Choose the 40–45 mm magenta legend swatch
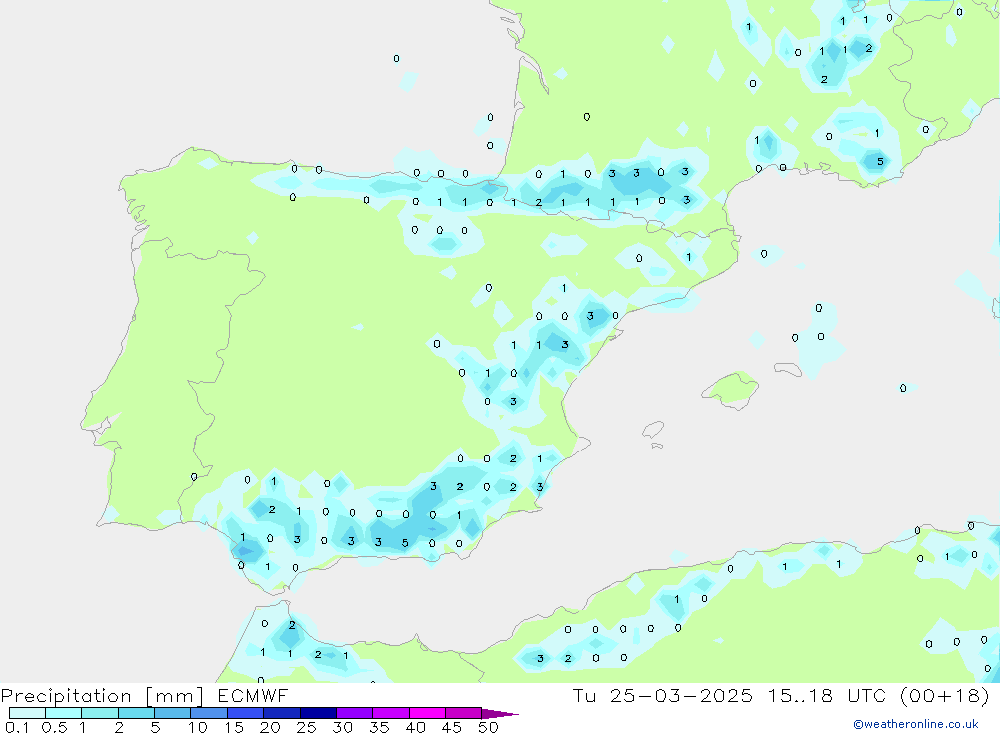 coord(427,713)
